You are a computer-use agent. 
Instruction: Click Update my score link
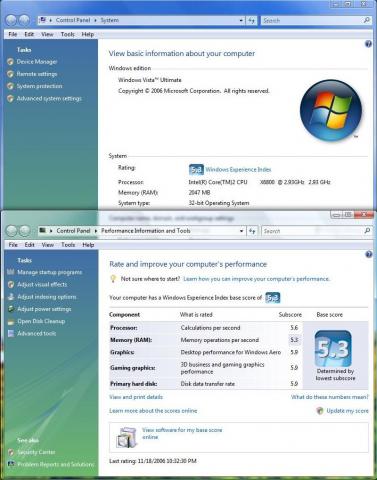[x=347, y=411]
